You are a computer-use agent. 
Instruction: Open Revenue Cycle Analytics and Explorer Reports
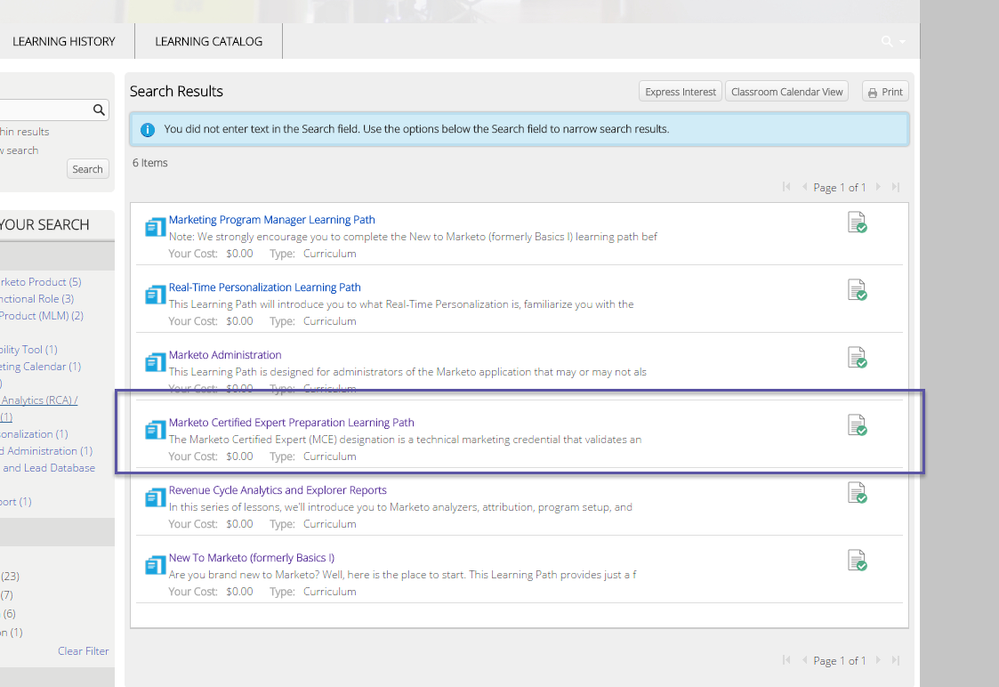[278, 490]
